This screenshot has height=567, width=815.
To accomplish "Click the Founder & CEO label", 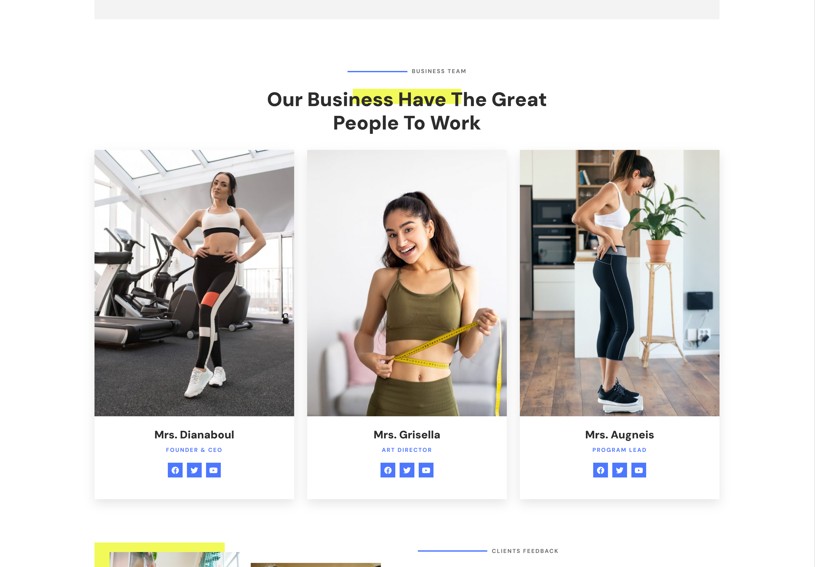I will (194, 450).
